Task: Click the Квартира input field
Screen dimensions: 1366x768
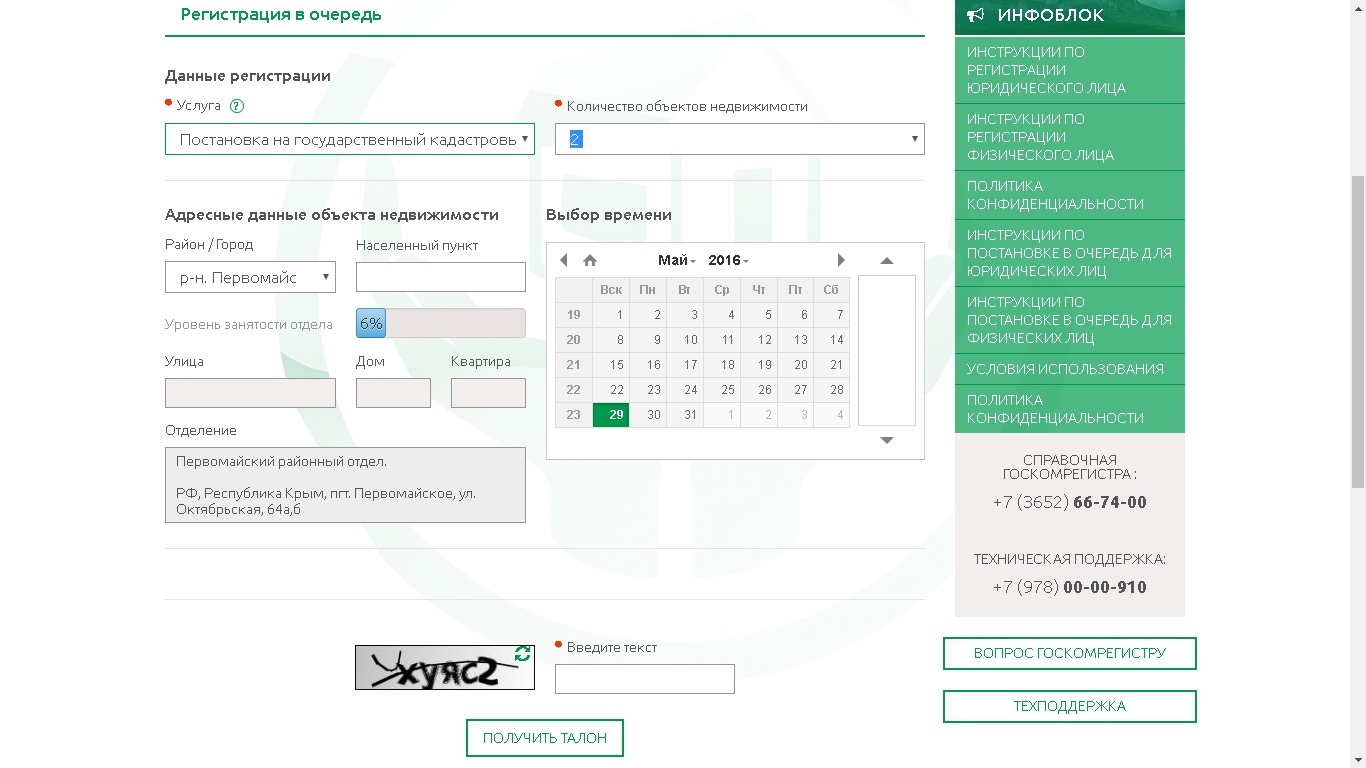Action: [x=488, y=393]
